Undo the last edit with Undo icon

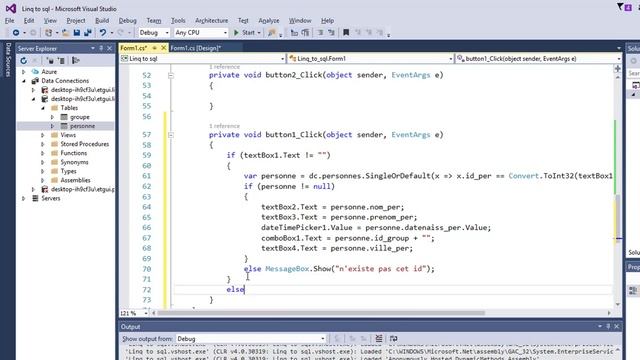coord(103,33)
